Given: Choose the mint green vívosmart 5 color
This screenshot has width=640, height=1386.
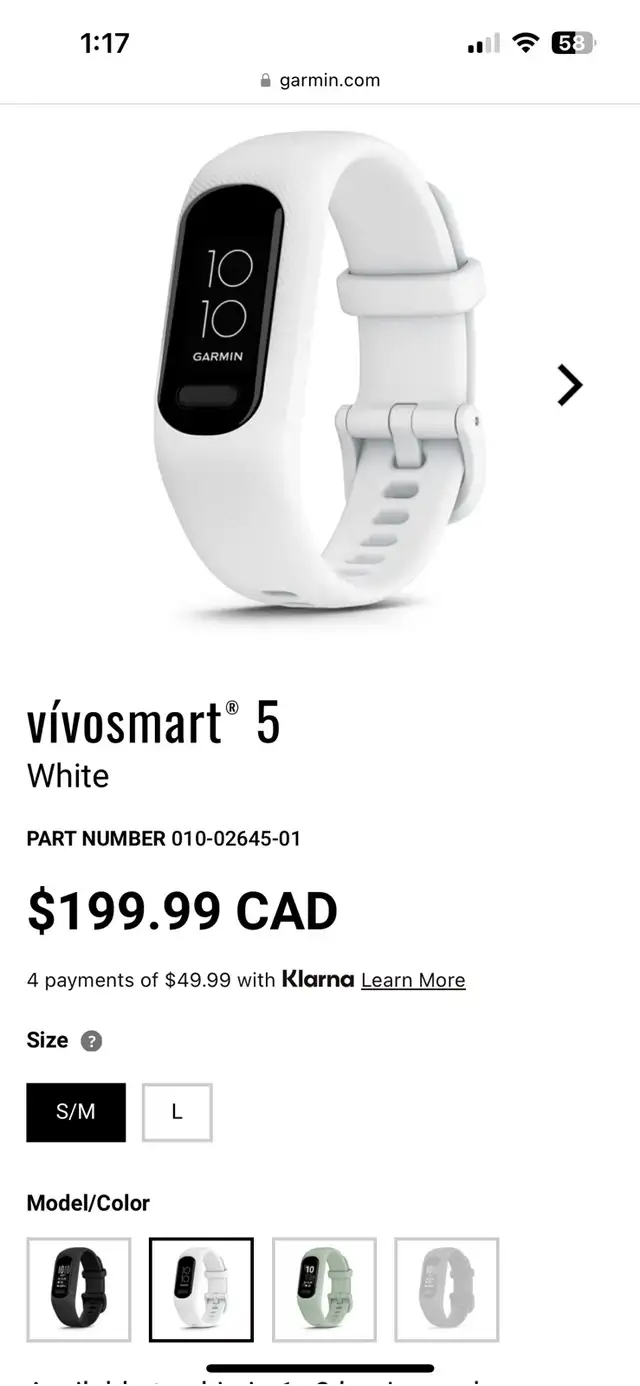Looking at the screenshot, I should [x=324, y=1289].
